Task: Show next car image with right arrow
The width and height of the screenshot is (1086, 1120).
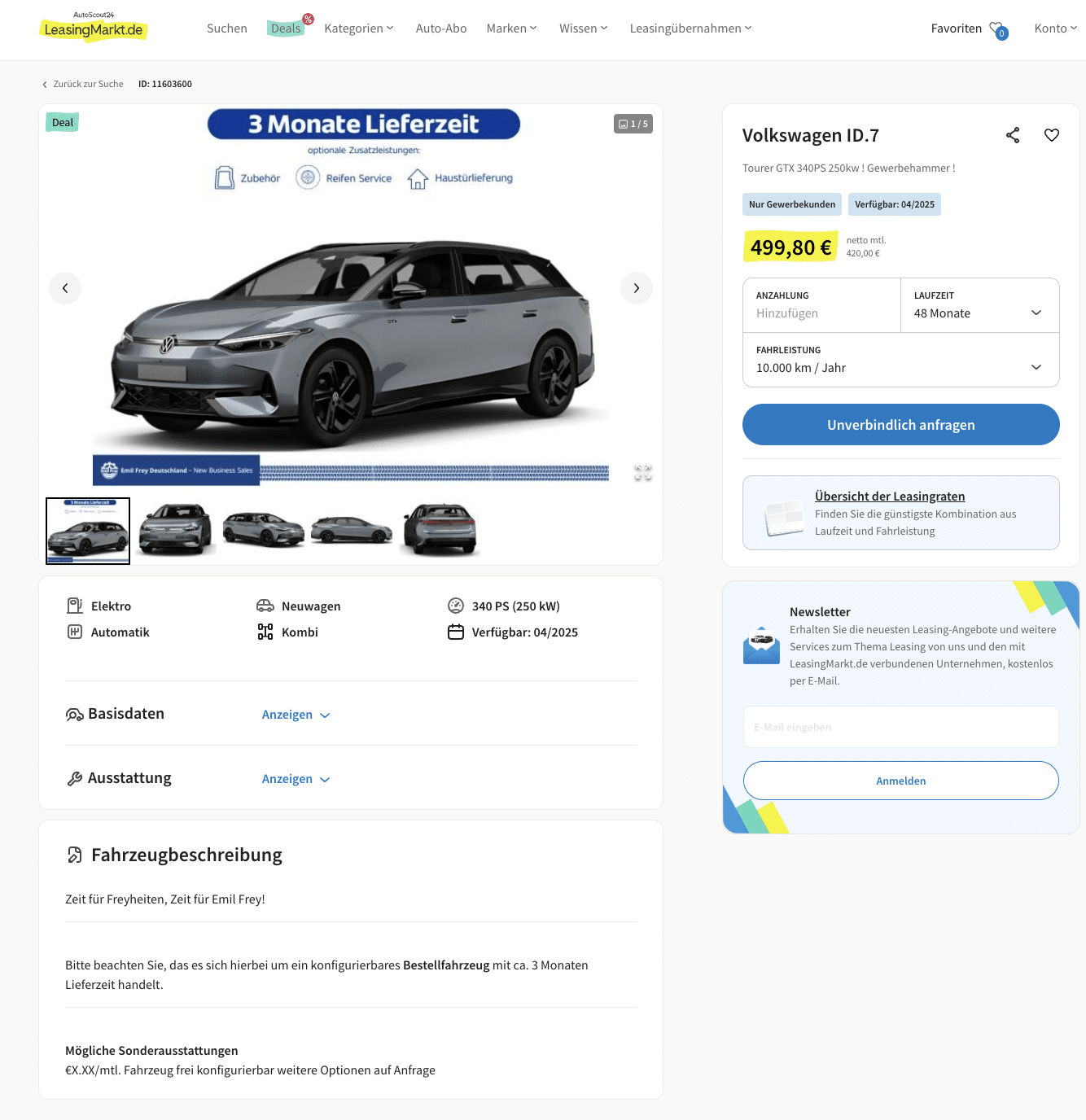Action: coord(637,288)
